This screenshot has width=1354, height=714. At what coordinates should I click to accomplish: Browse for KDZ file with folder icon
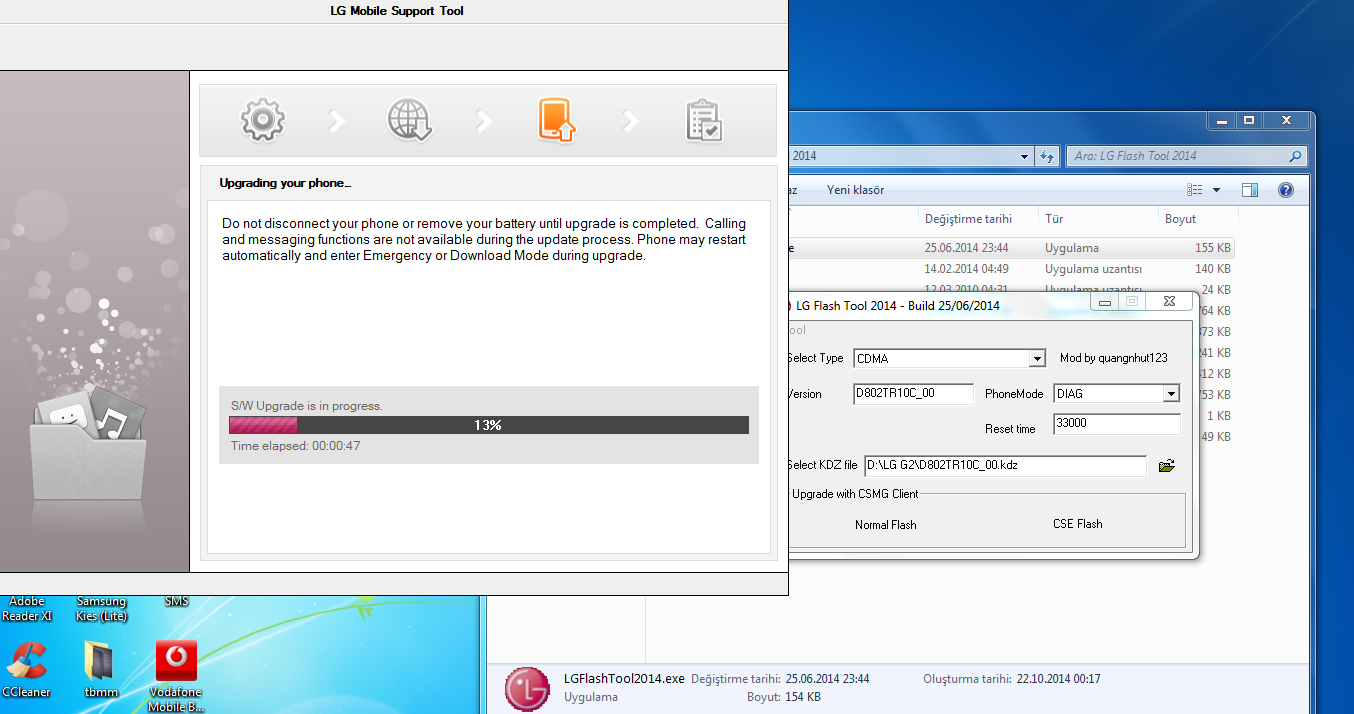[1166, 465]
